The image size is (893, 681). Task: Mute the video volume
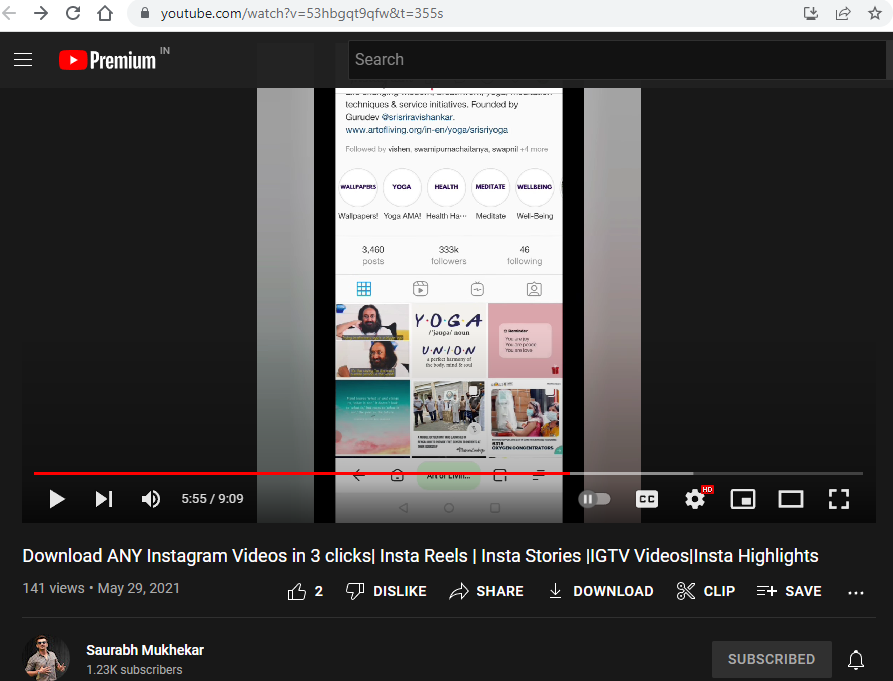point(151,499)
